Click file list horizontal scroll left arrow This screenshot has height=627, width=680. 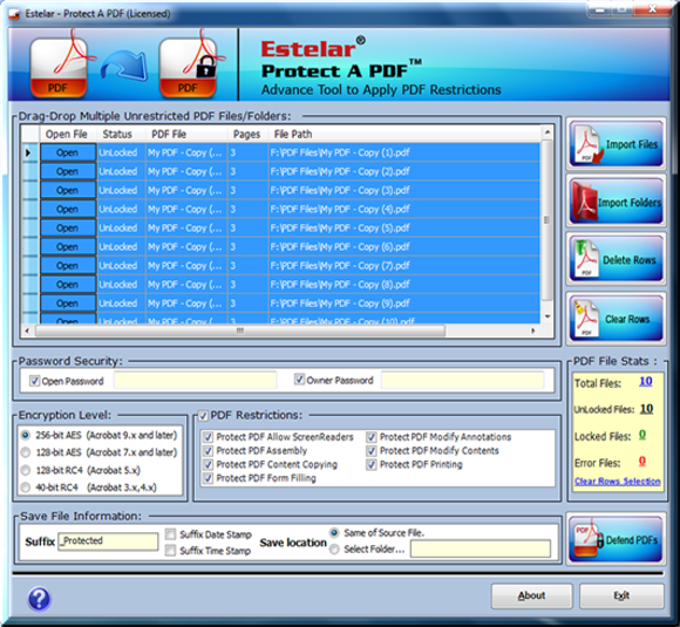coord(27,330)
